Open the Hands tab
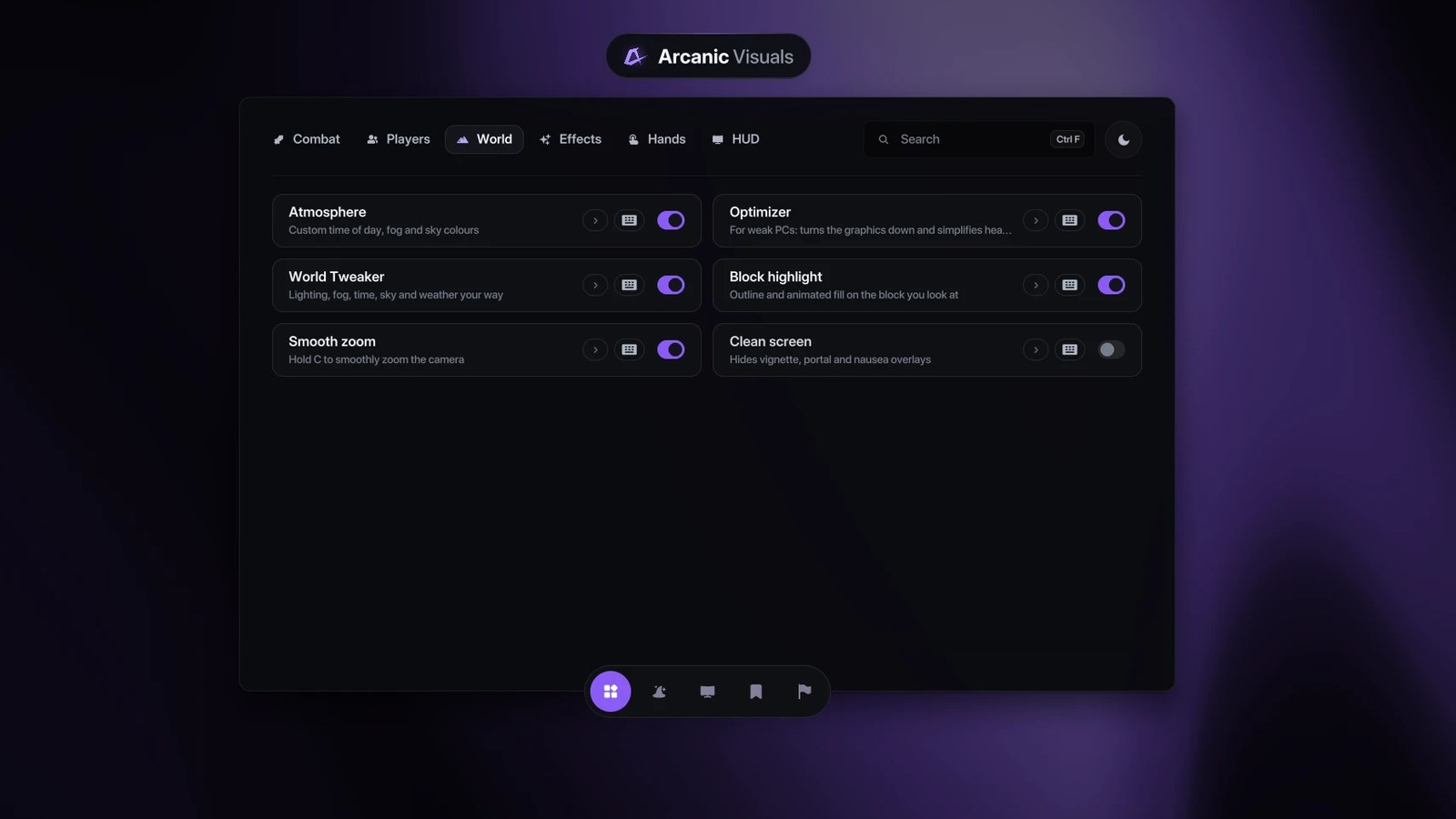 pos(657,139)
